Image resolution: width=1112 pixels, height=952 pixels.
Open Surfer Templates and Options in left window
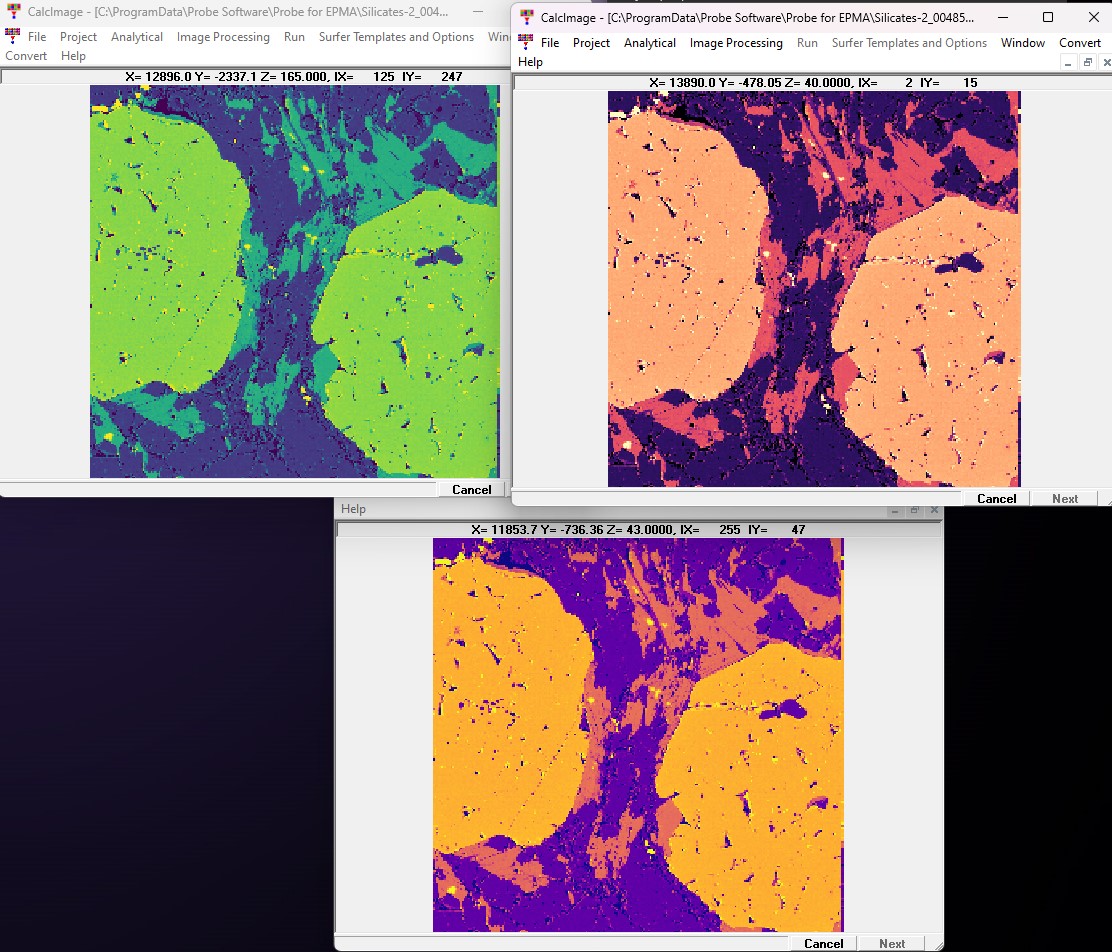[396, 37]
